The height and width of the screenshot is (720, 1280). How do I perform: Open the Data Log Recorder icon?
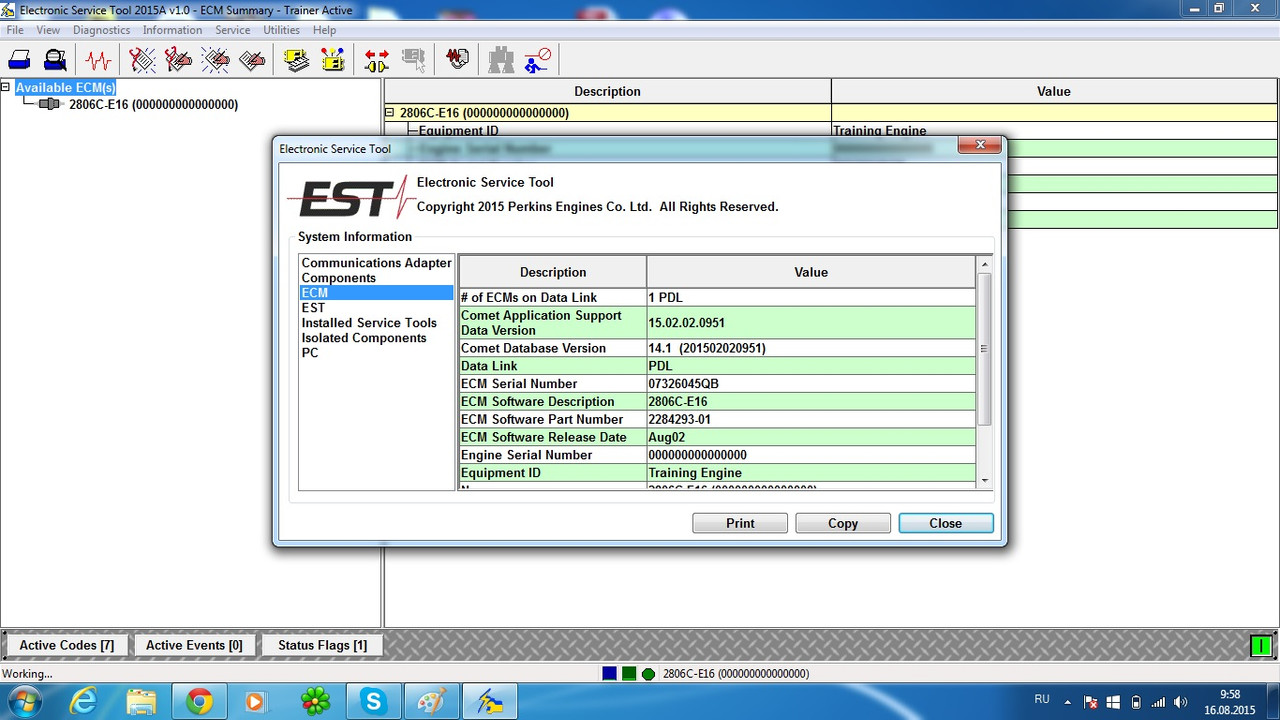pyautogui.click(x=457, y=60)
